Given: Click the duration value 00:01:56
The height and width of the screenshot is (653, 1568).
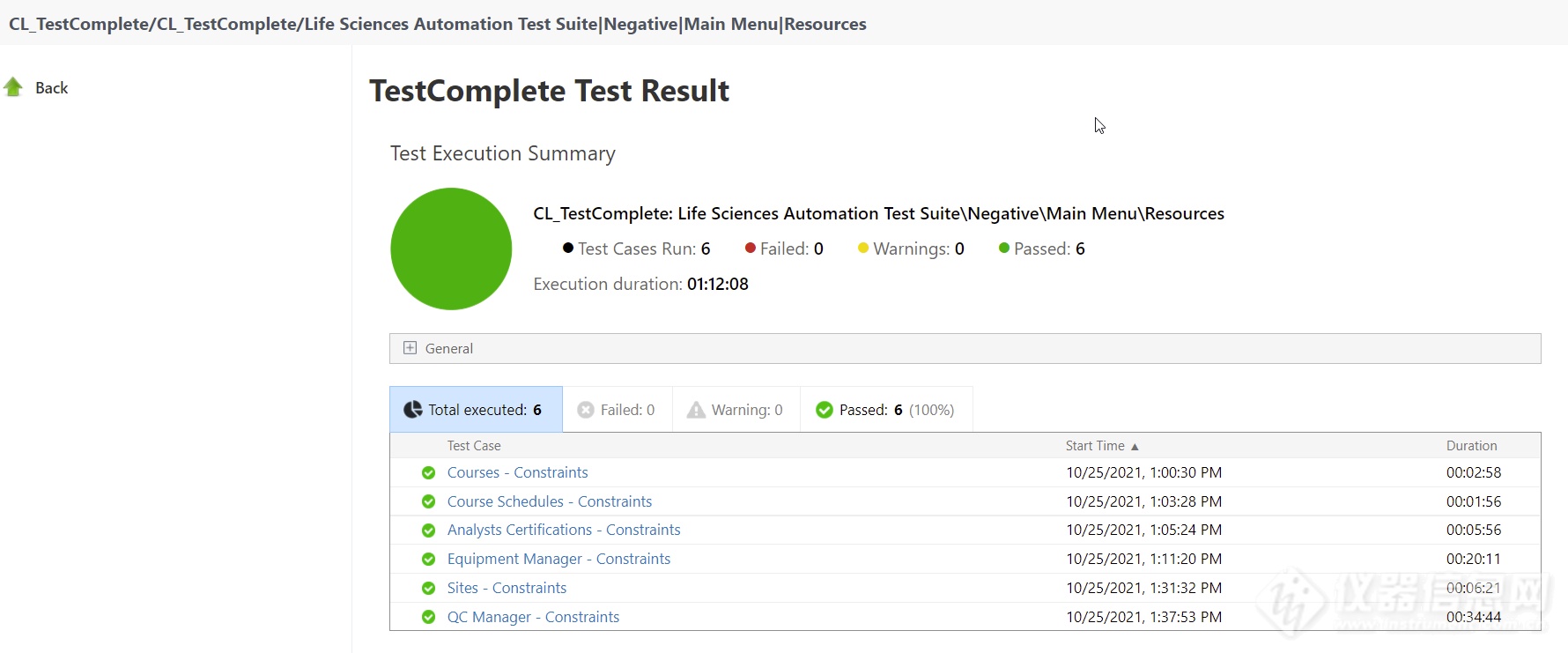Looking at the screenshot, I should (1474, 501).
